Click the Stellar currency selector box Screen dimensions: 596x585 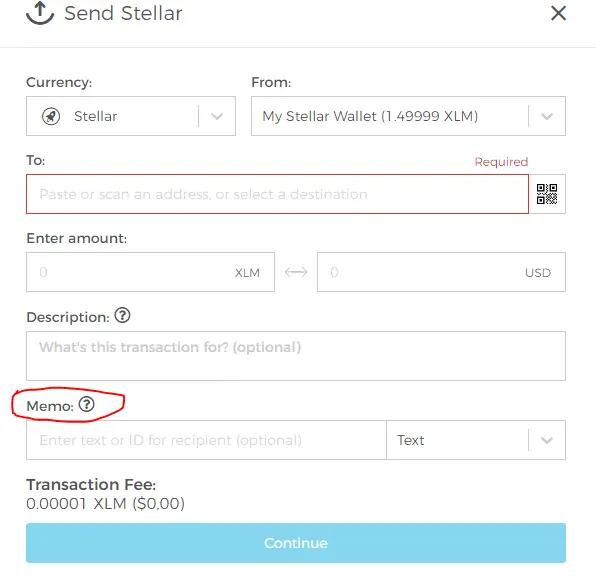coord(131,116)
